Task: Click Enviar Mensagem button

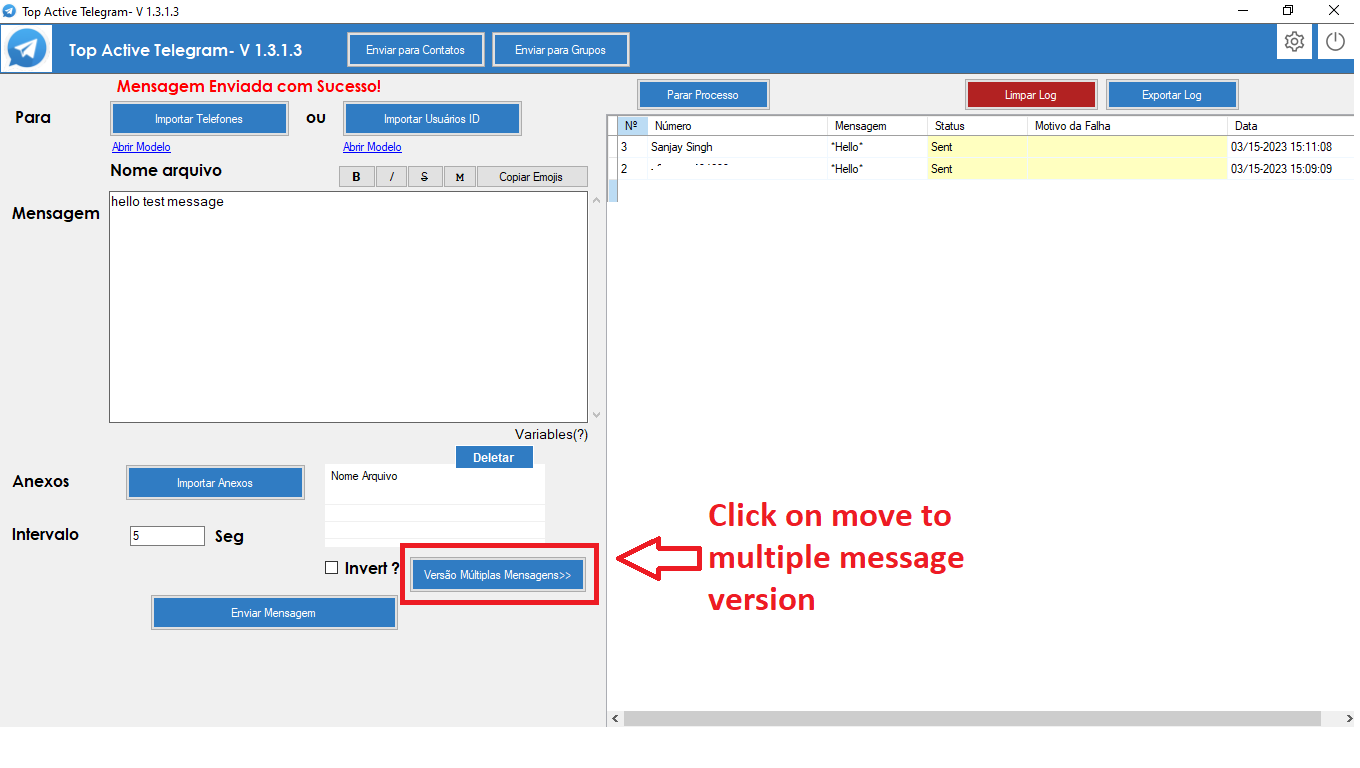Action: pyautogui.click(x=274, y=613)
